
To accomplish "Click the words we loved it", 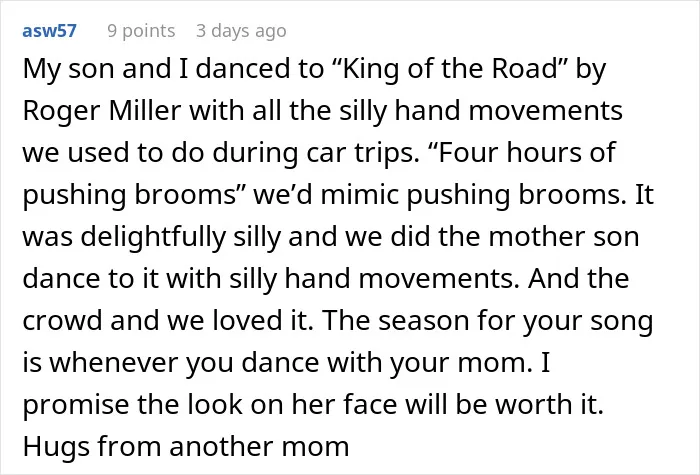I will point(240,321).
